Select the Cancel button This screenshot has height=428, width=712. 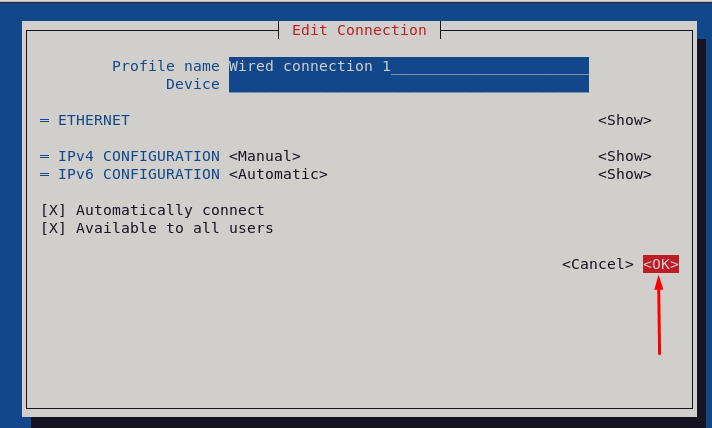598,264
